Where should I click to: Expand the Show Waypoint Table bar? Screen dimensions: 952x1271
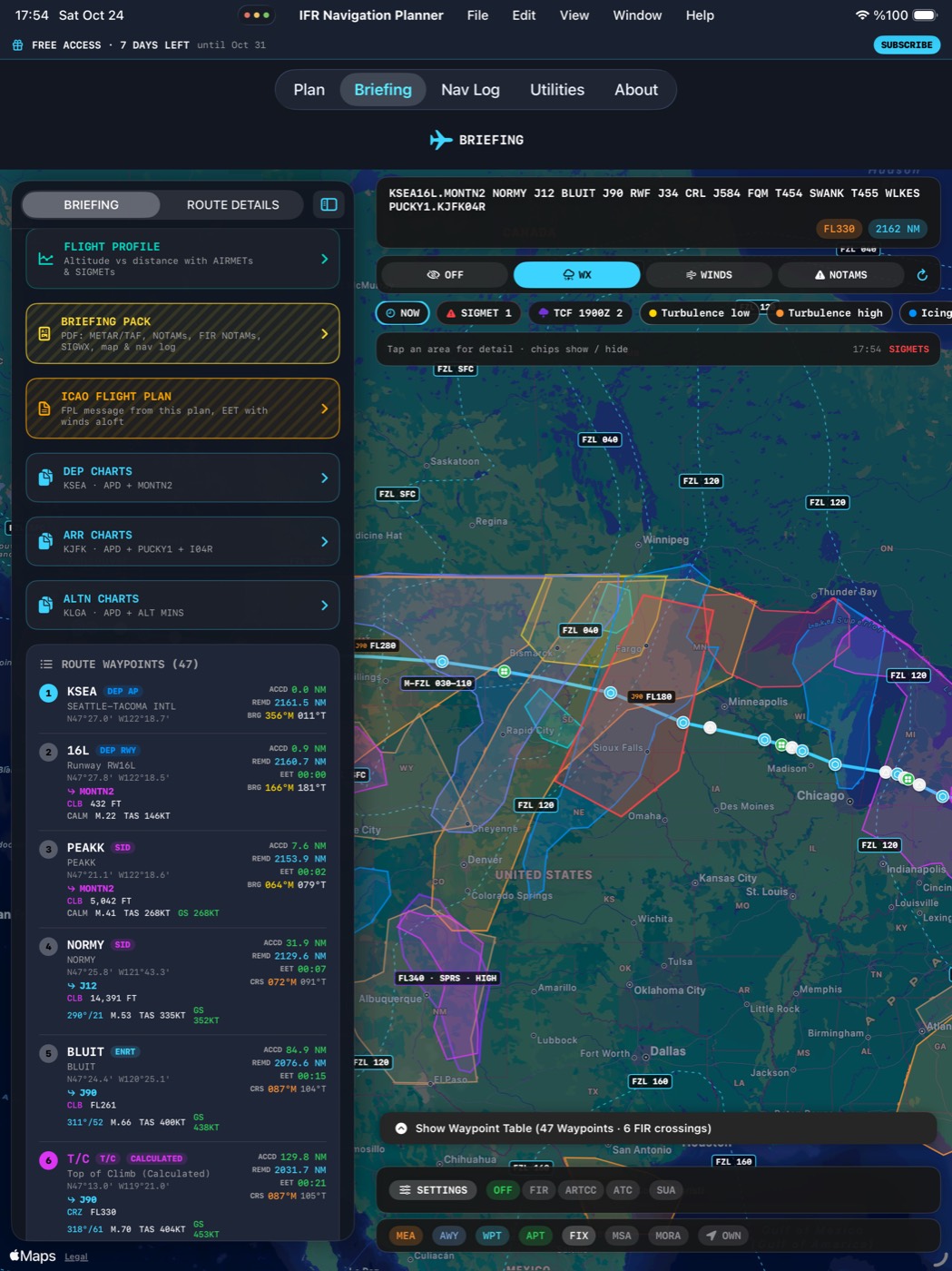[x=658, y=1128]
